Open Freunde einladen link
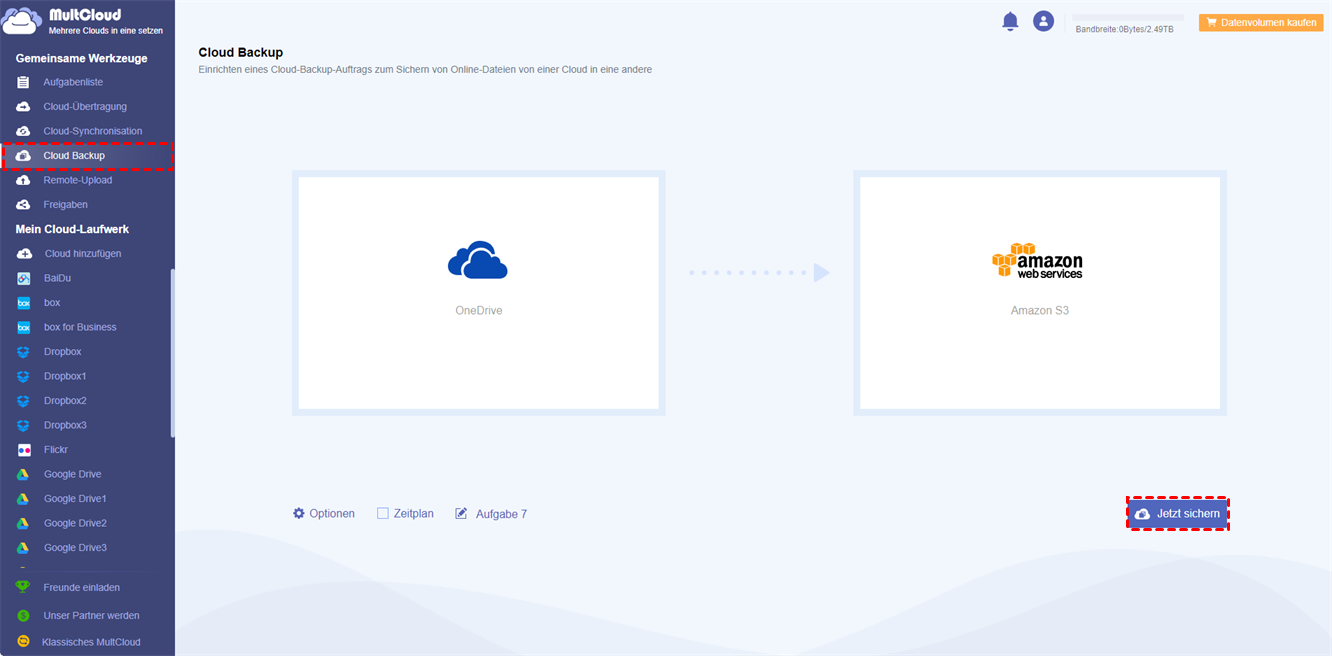1332x656 pixels. [82, 587]
